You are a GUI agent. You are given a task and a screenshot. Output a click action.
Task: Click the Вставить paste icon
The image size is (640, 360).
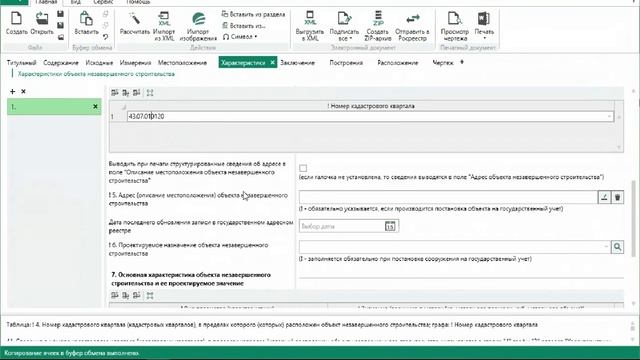(x=86, y=23)
